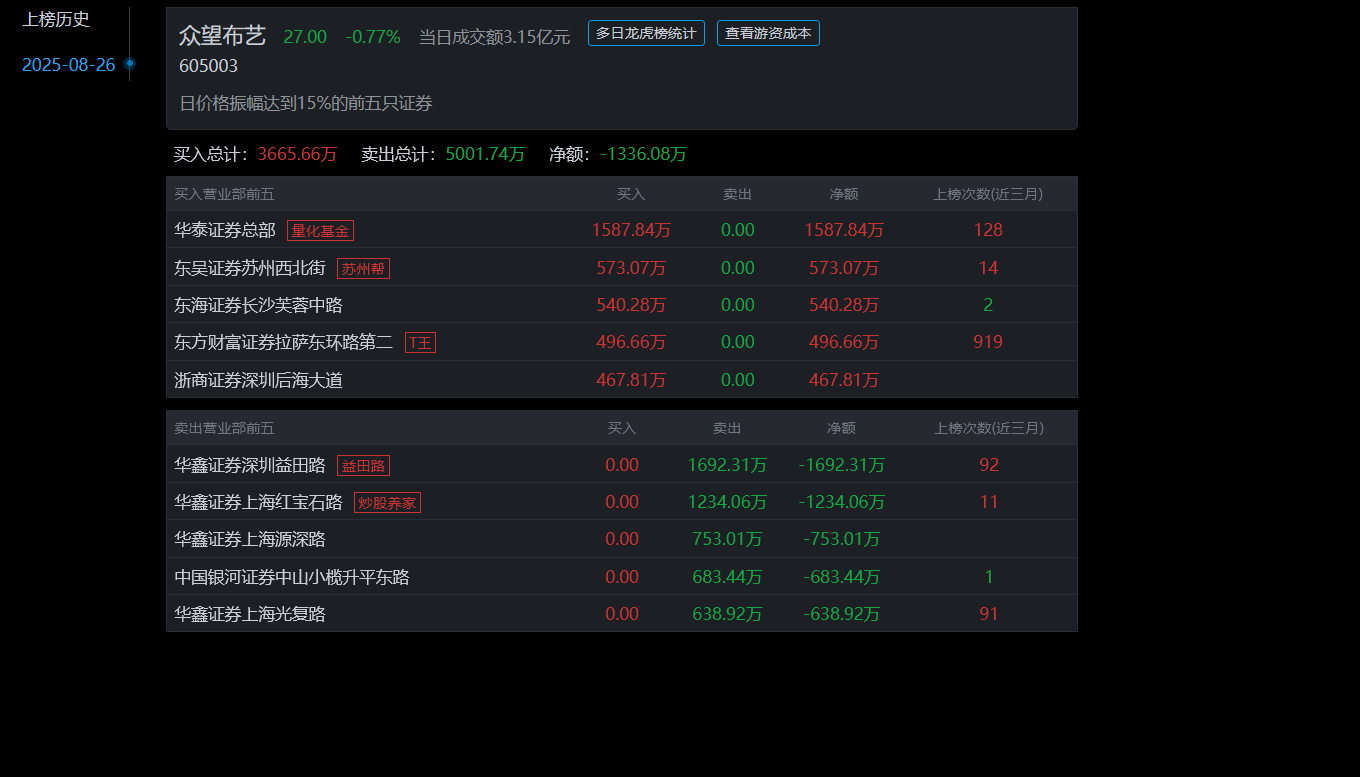1360x777 pixels.
Task: Click the 量化基金 tag
Action: [x=320, y=231]
